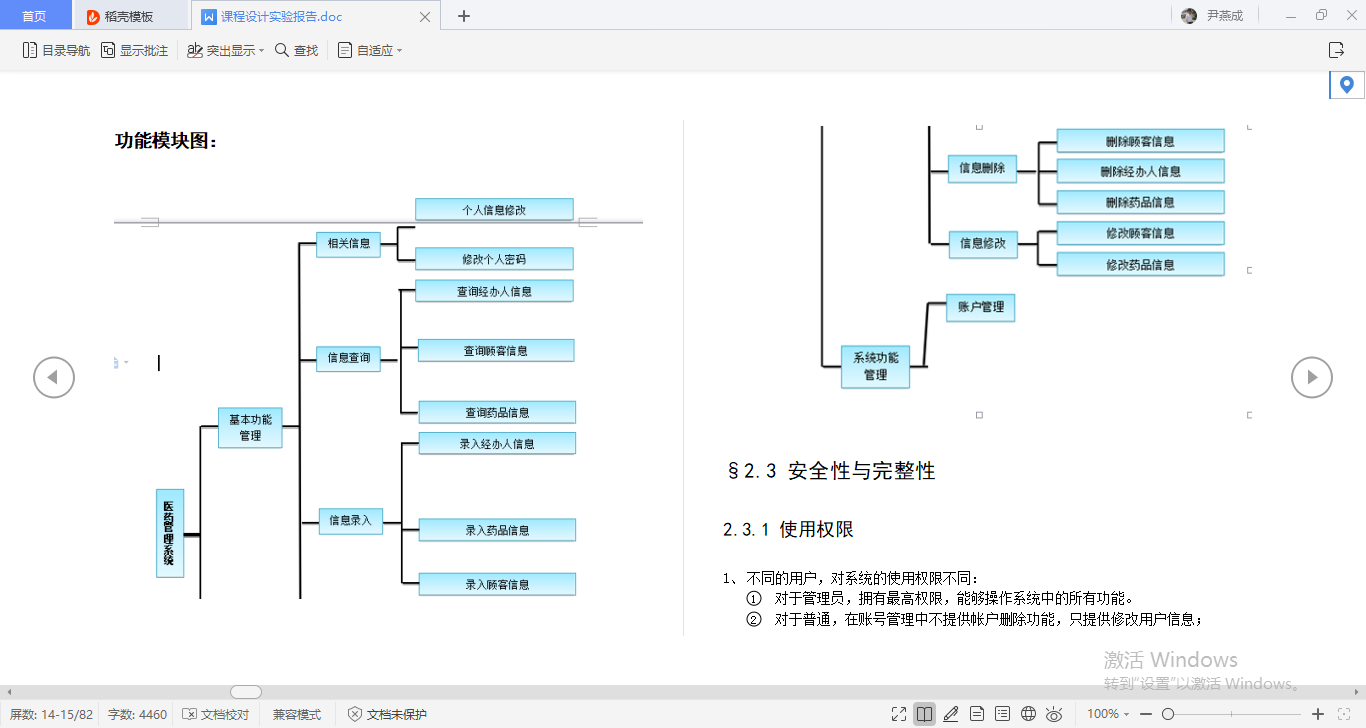1366x728 pixels.
Task: Open account name 尹燕成
Action: click(1225, 16)
